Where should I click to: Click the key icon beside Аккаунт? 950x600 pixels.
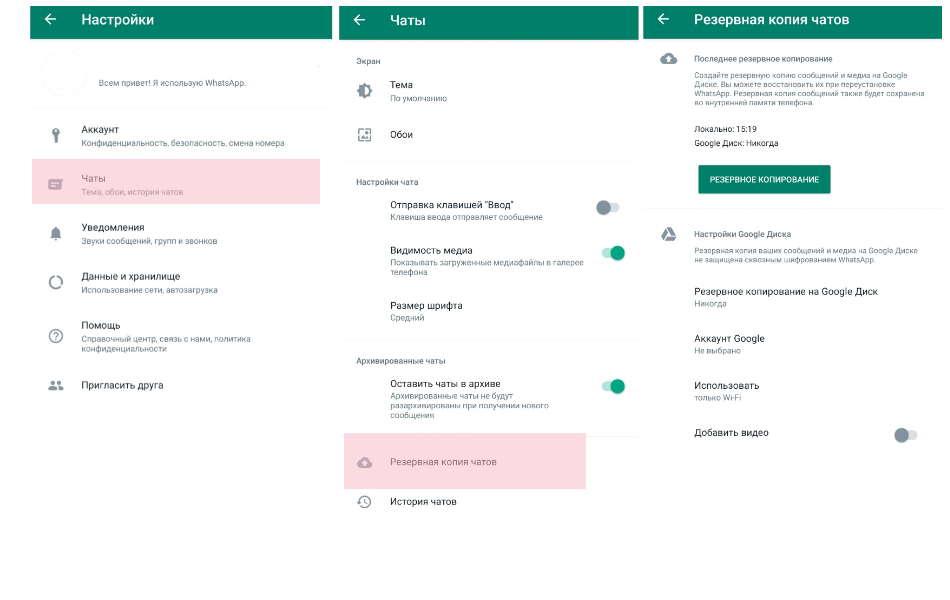click(x=56, y=134)
